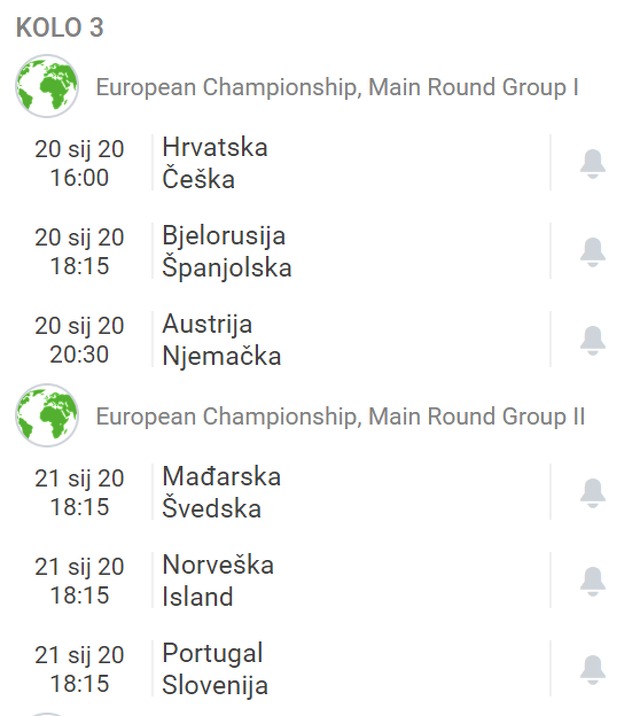Turn on bell for Mađarska vs Švedska
Screen dimensions: 632x716
click(593, 492)
